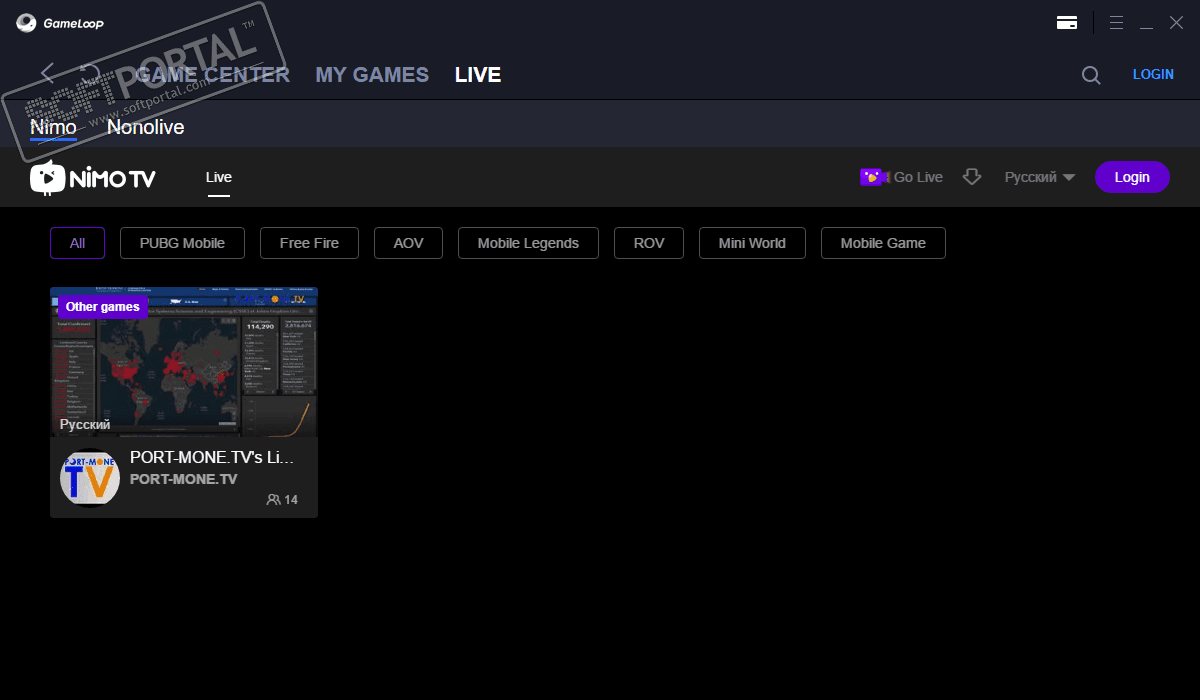This screenshot has width=1200, height=700.
Task: Switch to the MY GAMES tab
Action: click(x=372, y=75)
